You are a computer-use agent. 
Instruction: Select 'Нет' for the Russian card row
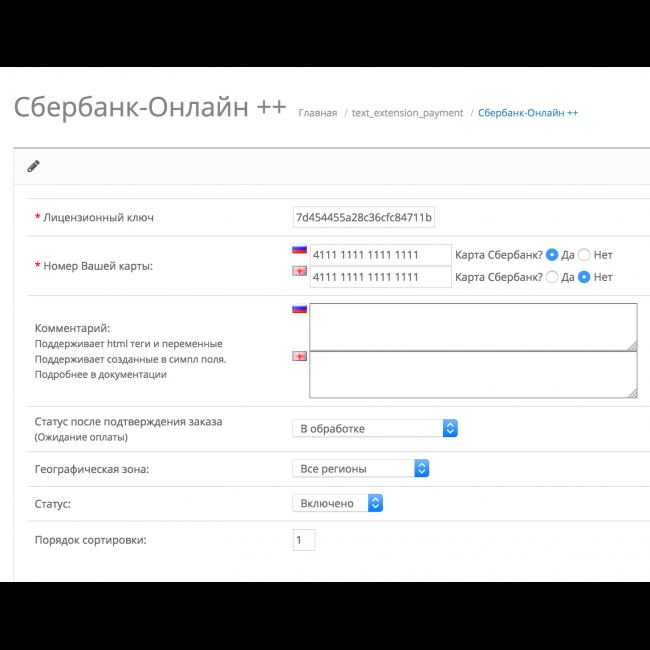click(584, 255)
